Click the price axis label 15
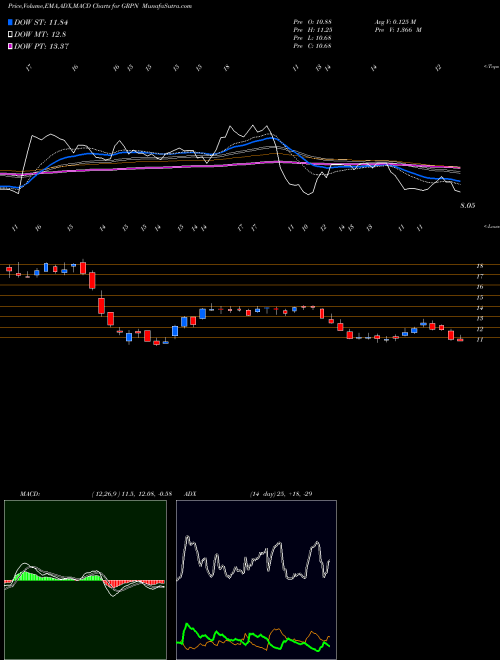The width and height of the screenshot is (500, 660). 479,298
